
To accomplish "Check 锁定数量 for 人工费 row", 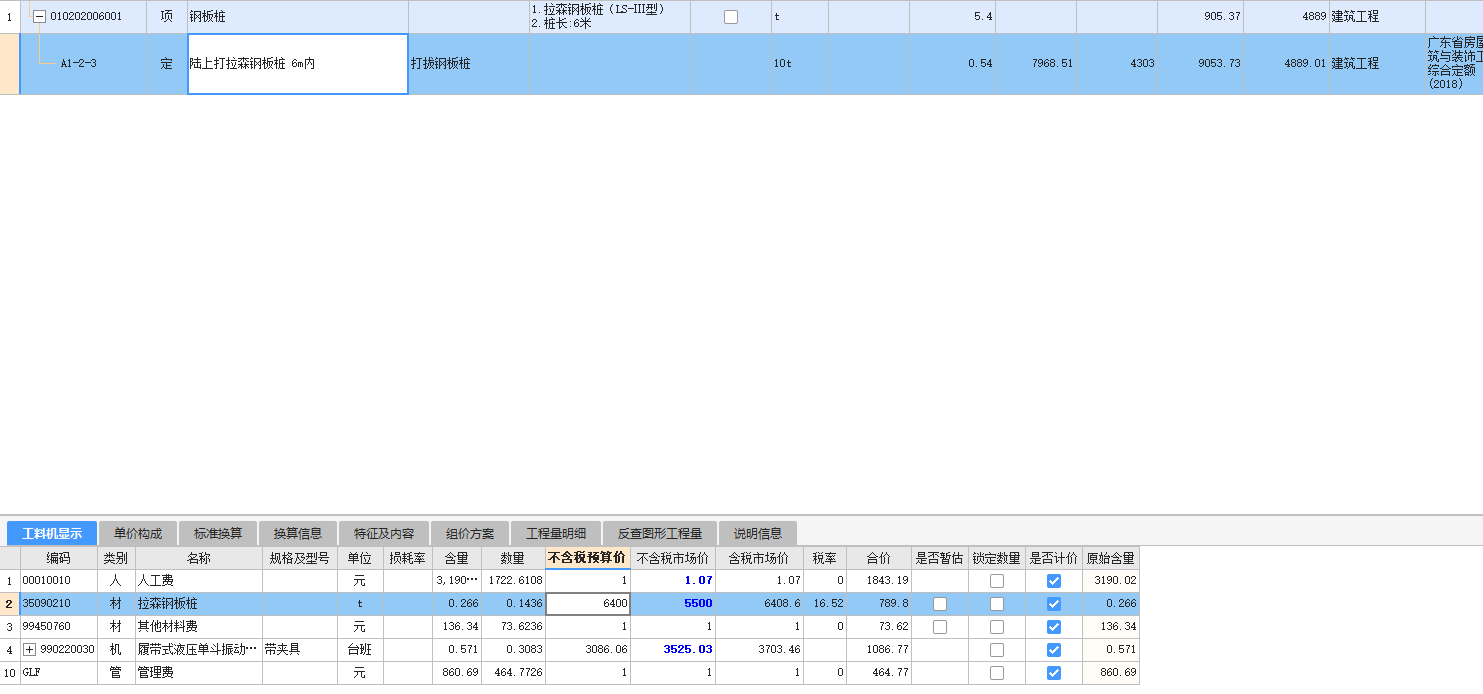I will (997, 581).
